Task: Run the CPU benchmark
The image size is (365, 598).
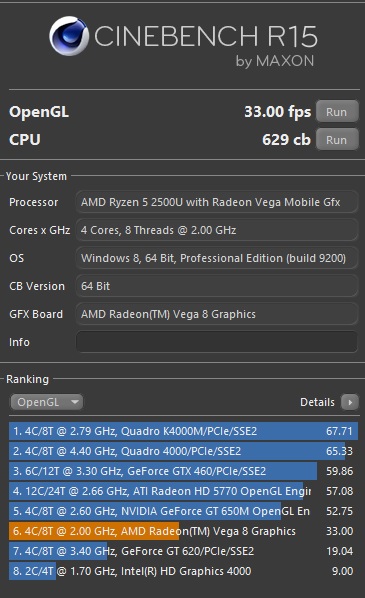Action: tap(337, 140)
